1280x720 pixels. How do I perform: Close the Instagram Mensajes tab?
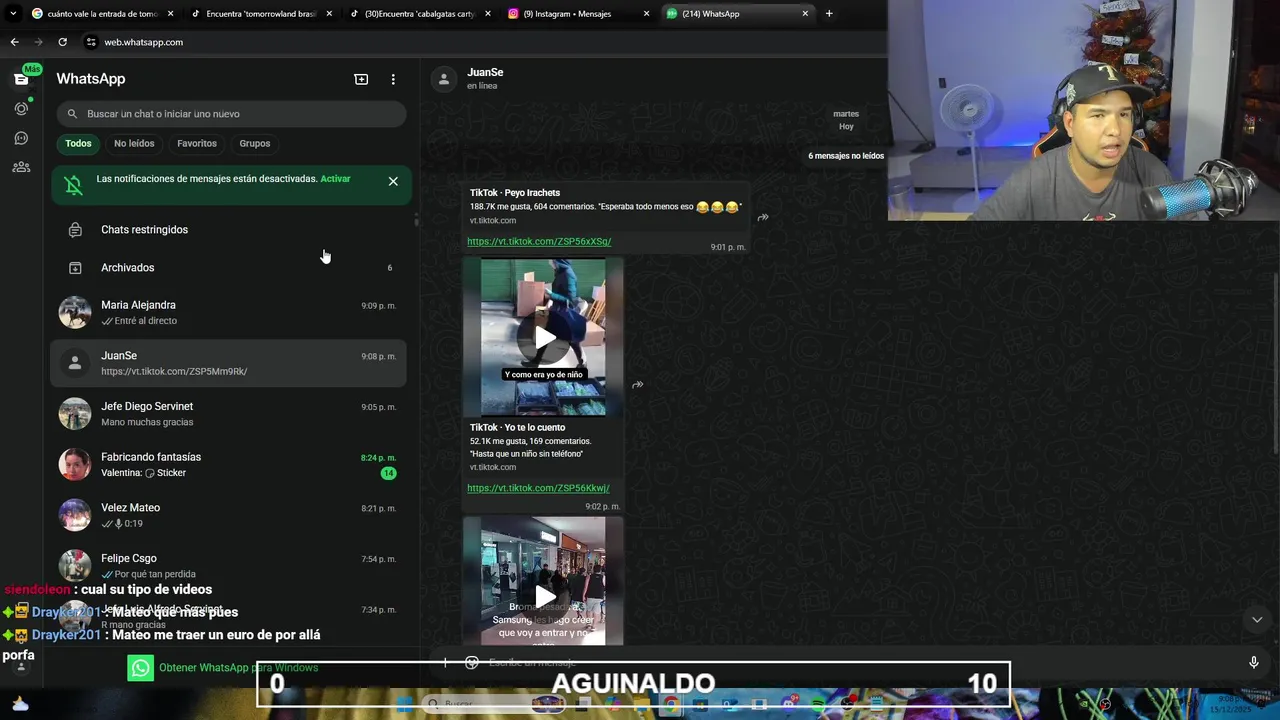coord(646,14)
